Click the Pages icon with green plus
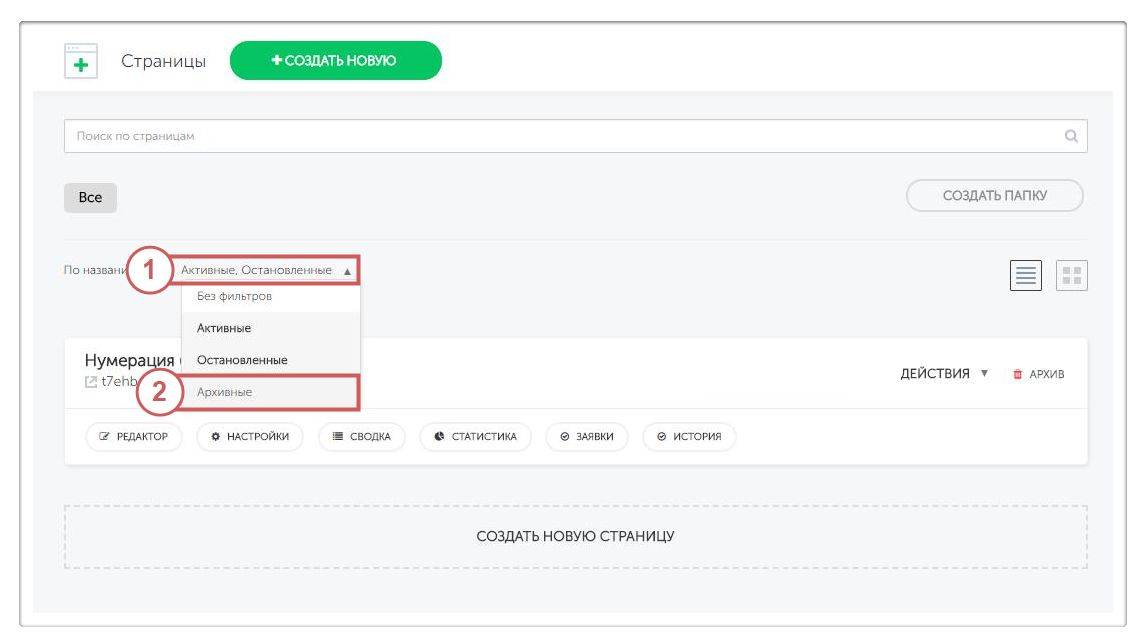This screenshot has height=641, width=1145. click(x=80, y=61)
